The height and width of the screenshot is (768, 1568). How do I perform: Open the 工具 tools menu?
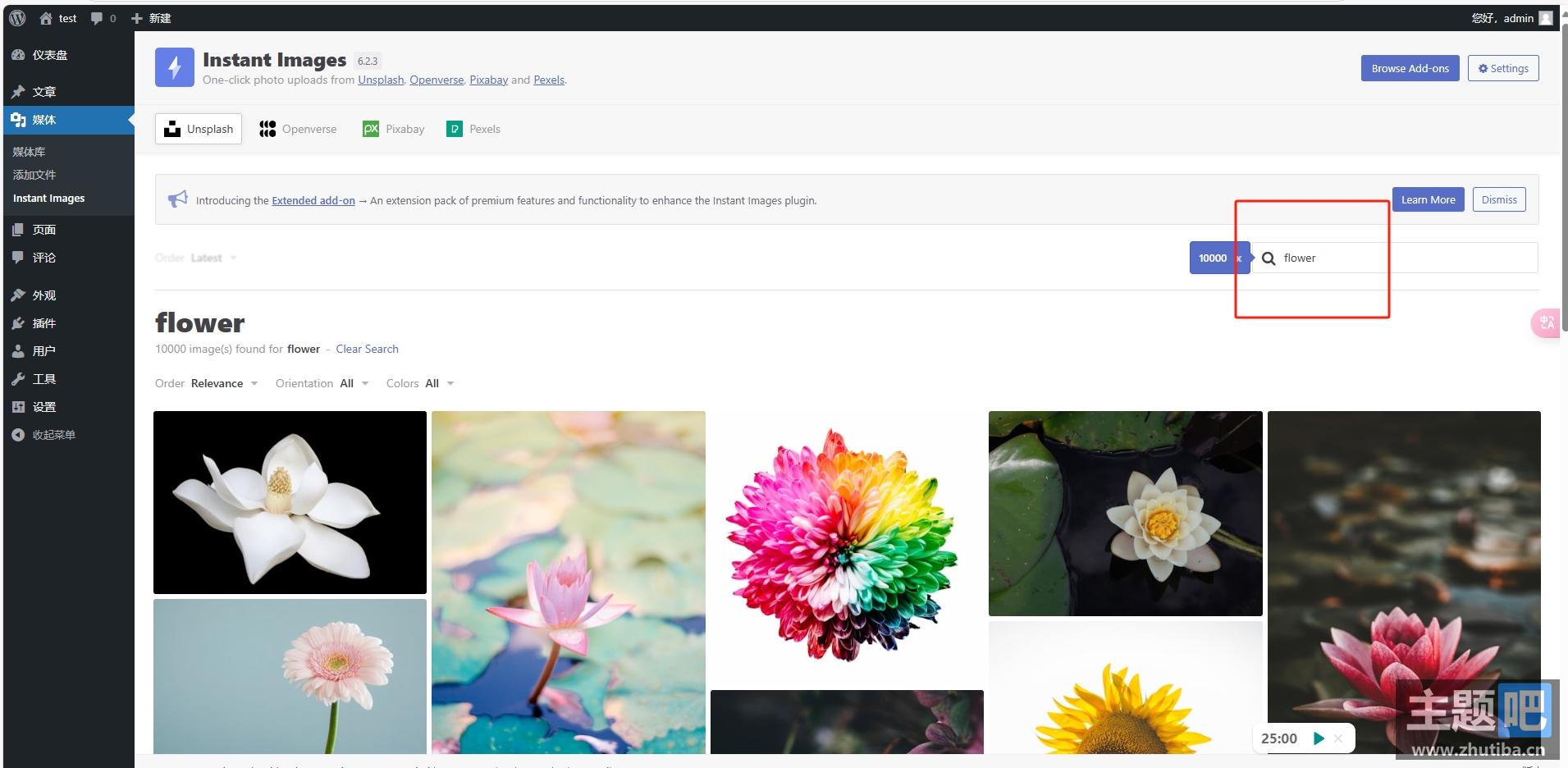click(69, 379)
